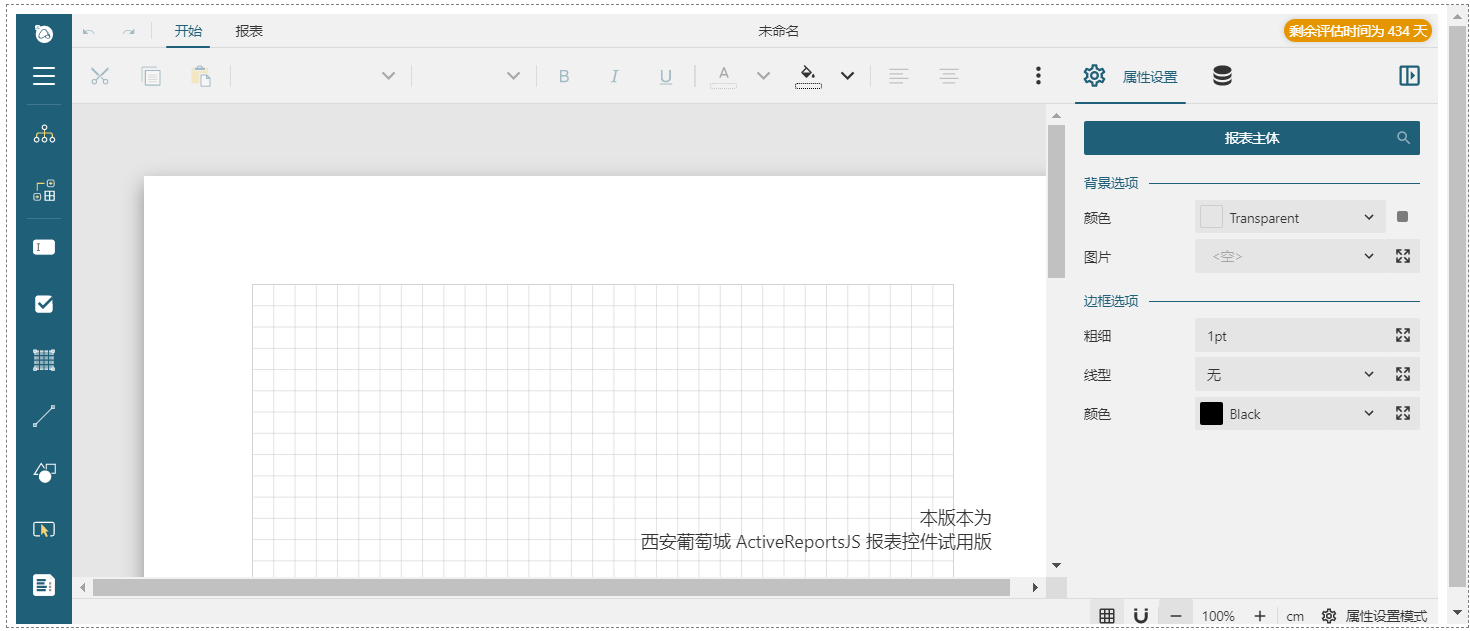Zoom out with the minus button
The image size is (1470, 631).
pyautogui.click(x=1176, y=616)
